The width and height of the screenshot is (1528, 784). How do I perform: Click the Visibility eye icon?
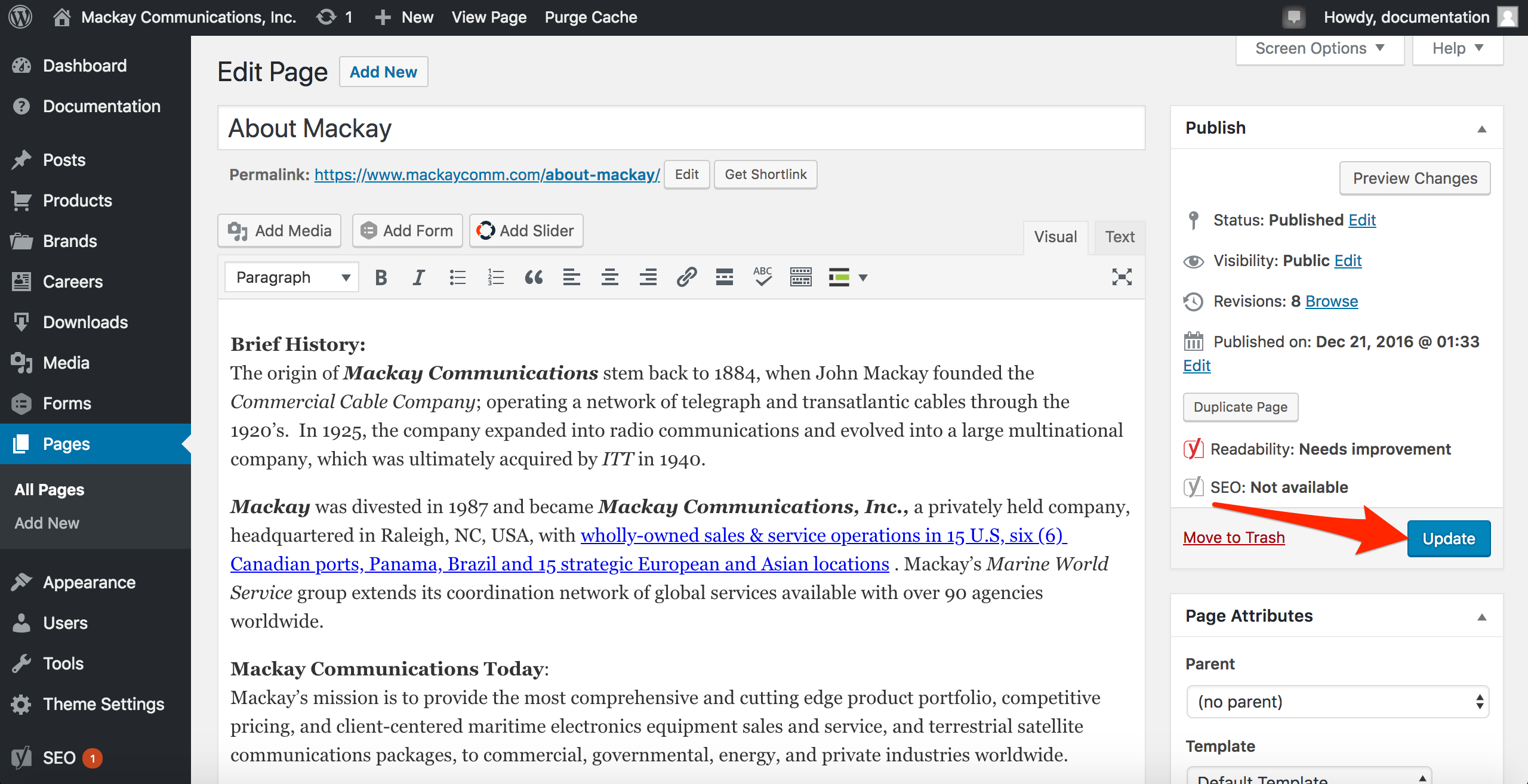click(x=1194, y=261)
